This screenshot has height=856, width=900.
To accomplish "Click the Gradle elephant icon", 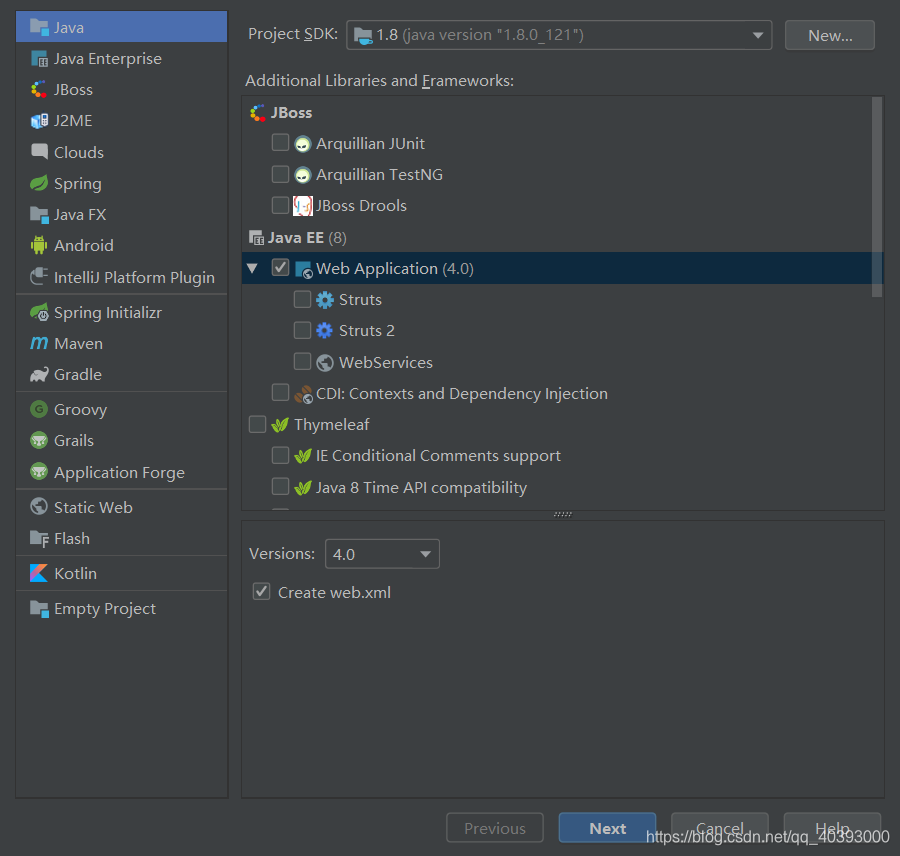I will tap(39, 374).
